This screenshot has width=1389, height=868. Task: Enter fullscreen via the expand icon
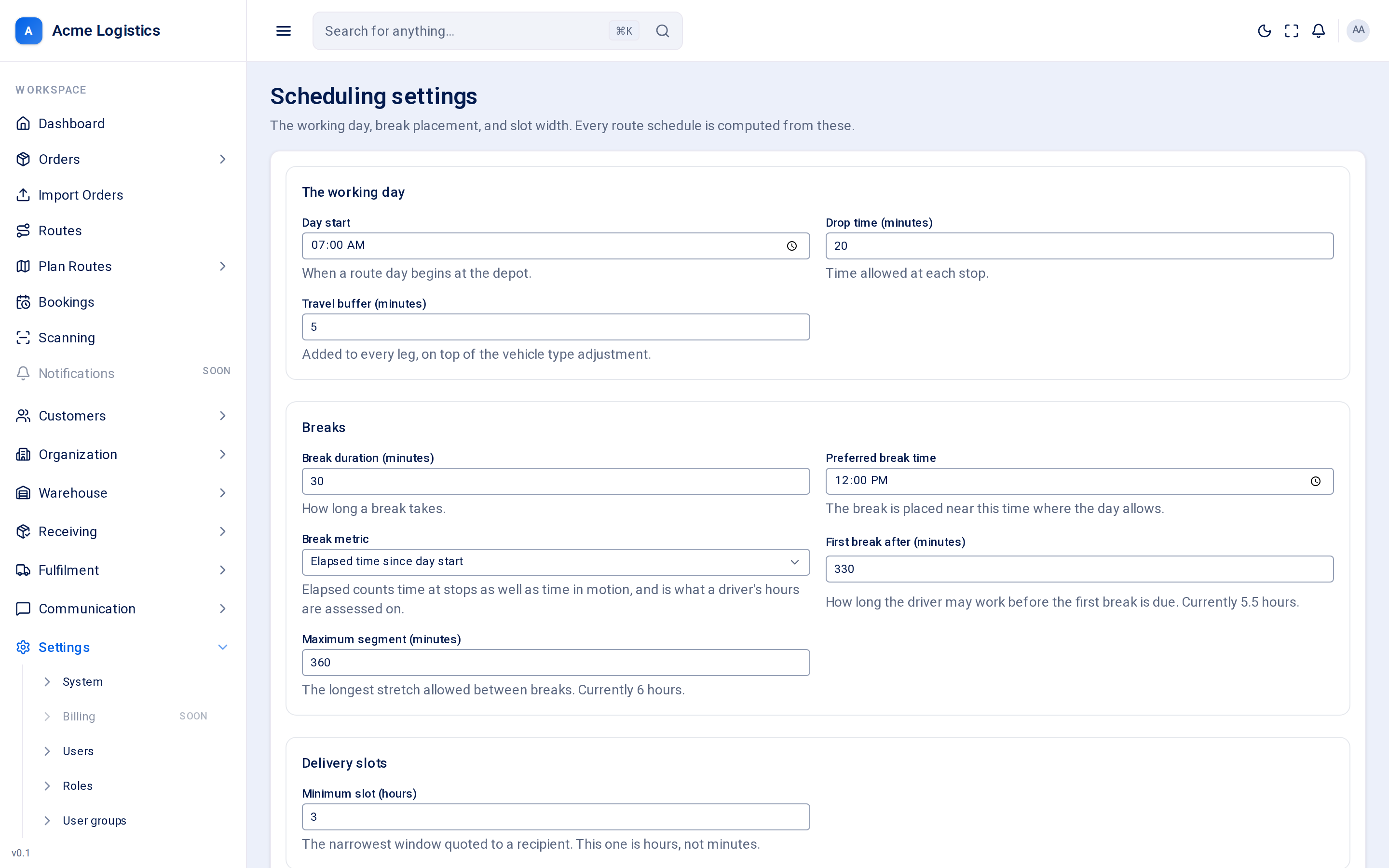tap(1292, 31)
